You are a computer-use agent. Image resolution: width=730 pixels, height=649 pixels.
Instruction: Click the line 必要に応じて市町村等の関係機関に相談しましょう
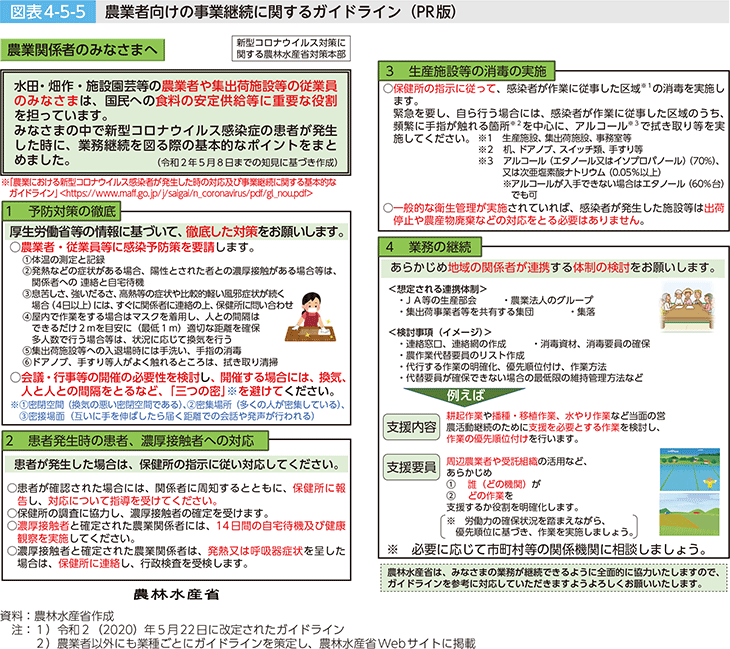coord(548,549)
